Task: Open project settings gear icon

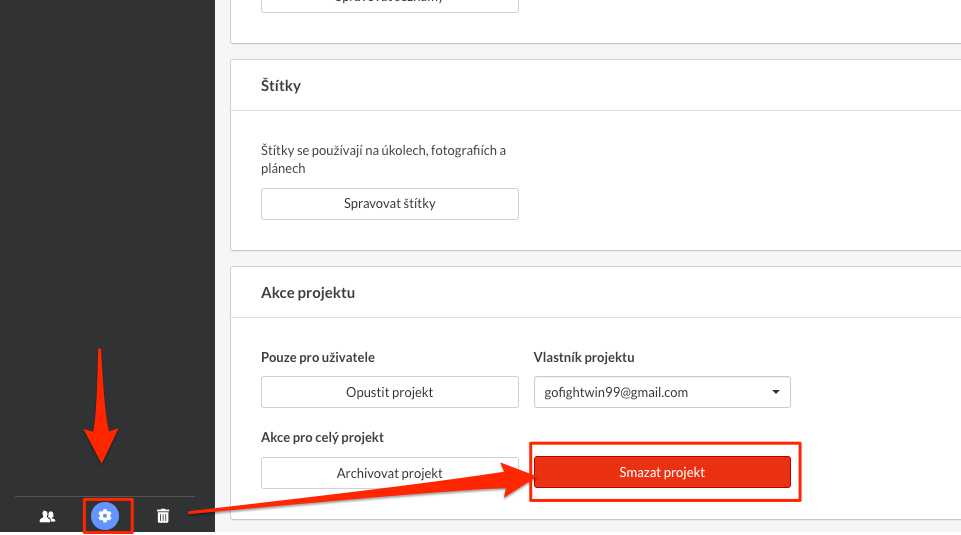Action: [105, 516]
